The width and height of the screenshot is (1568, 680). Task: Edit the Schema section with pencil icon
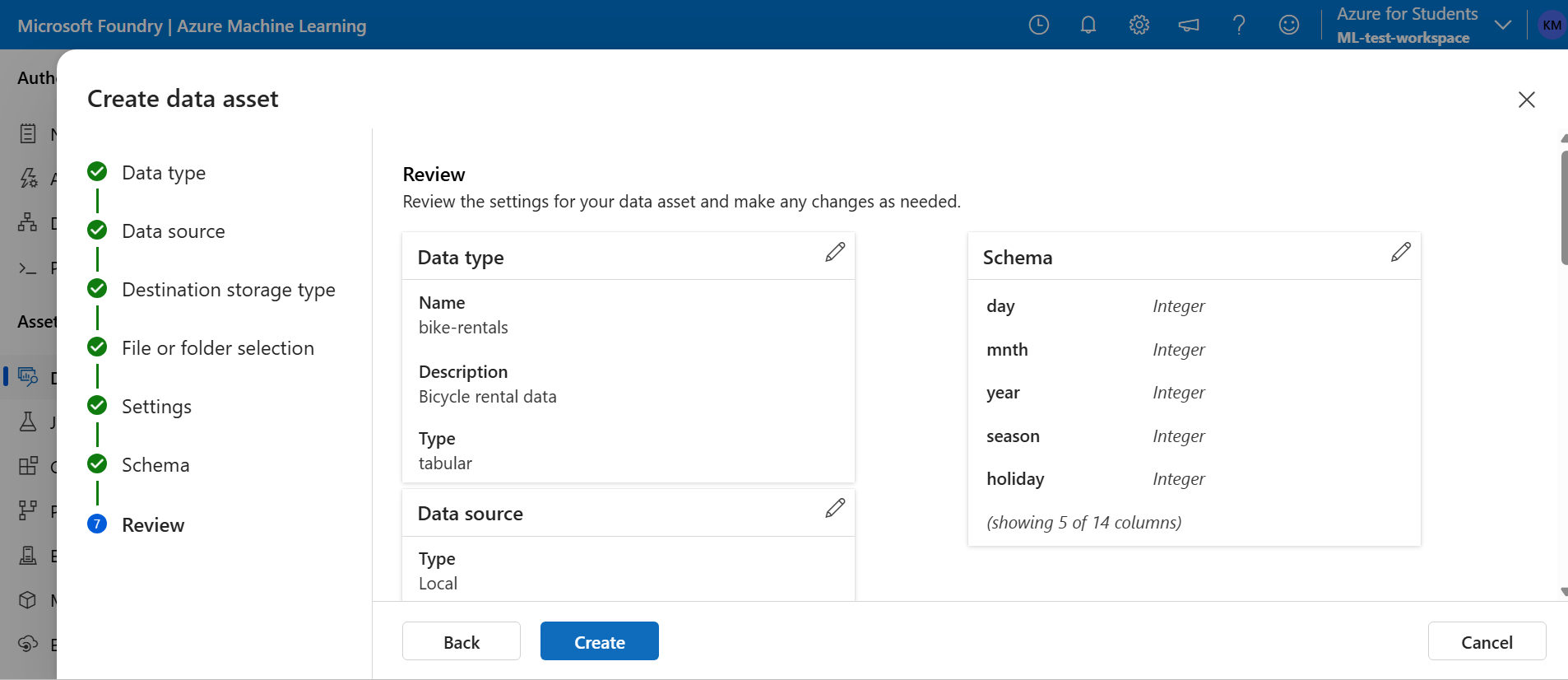(x=1401, y=253)
